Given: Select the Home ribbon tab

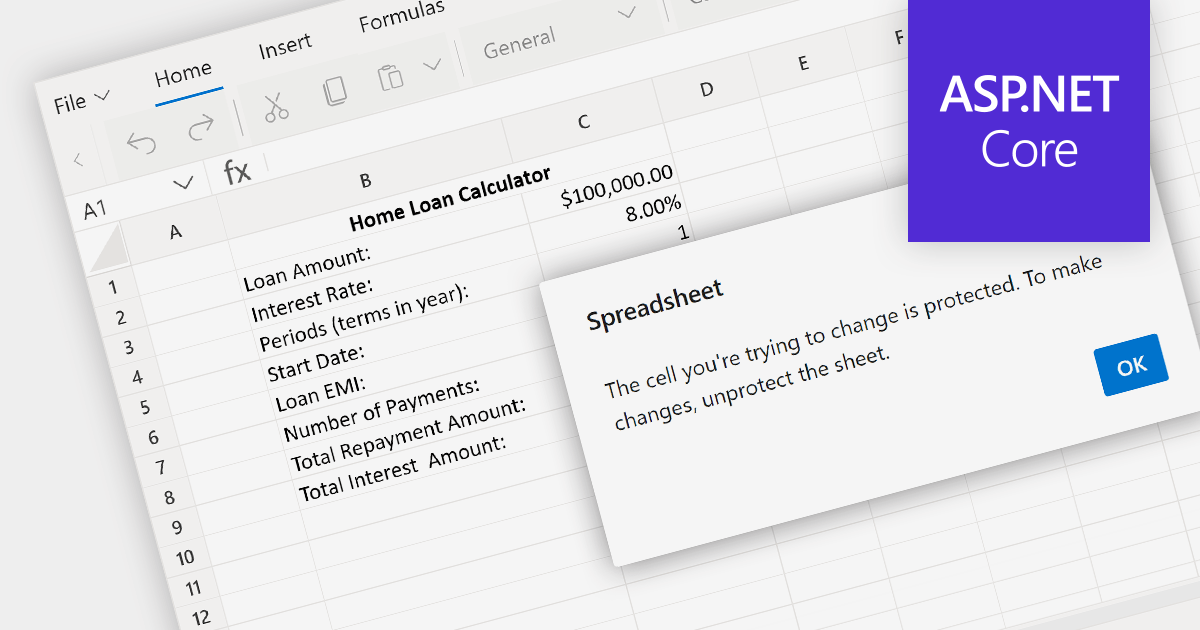Looking at the screenshot, I should [x=184, y=69].
